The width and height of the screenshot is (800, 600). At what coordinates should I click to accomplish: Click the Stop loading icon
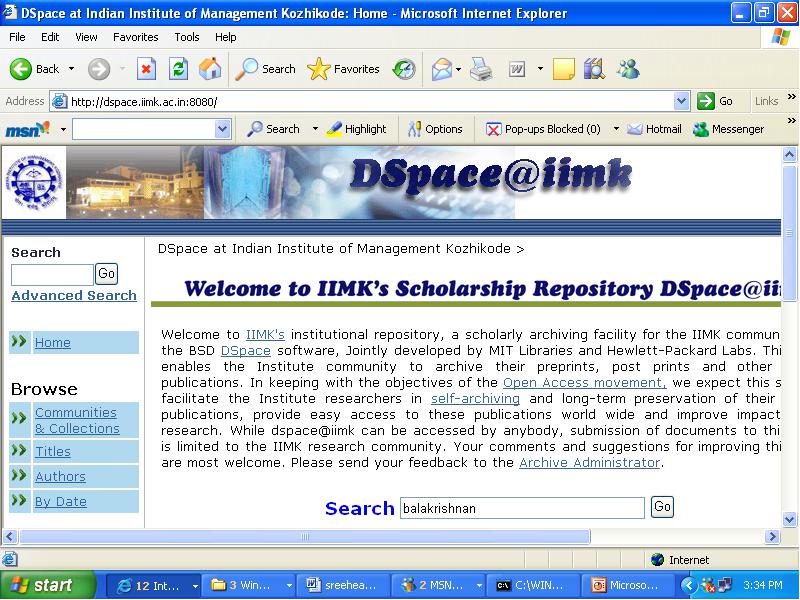click(146, 69)
